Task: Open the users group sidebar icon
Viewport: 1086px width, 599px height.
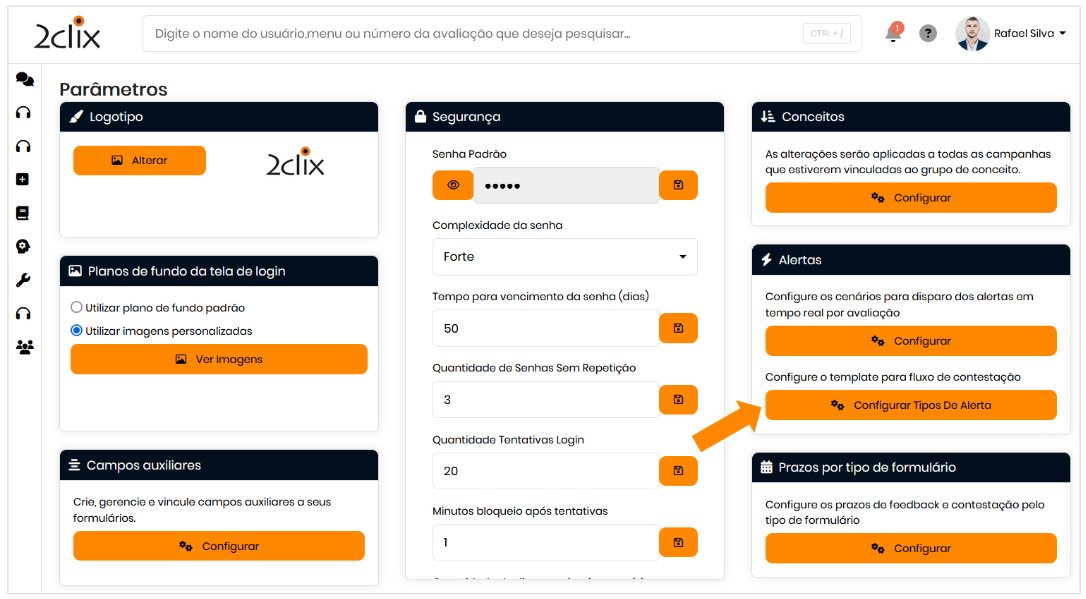Action: point(24,347)
